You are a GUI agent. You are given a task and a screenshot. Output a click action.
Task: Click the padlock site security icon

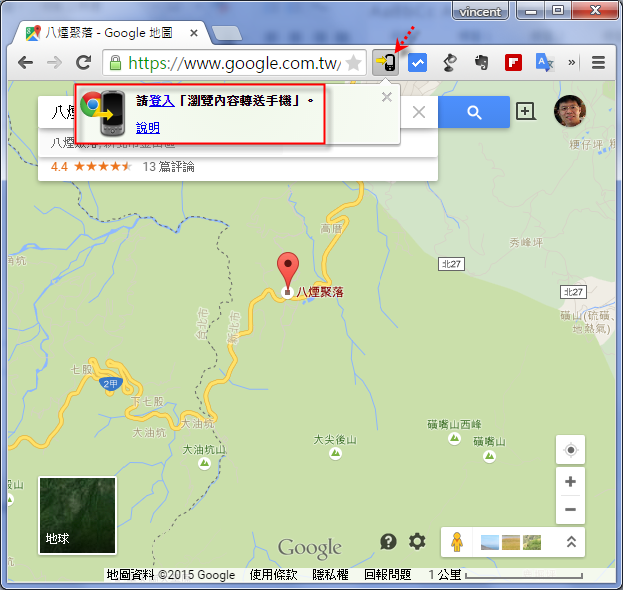(x=115, y=63)
